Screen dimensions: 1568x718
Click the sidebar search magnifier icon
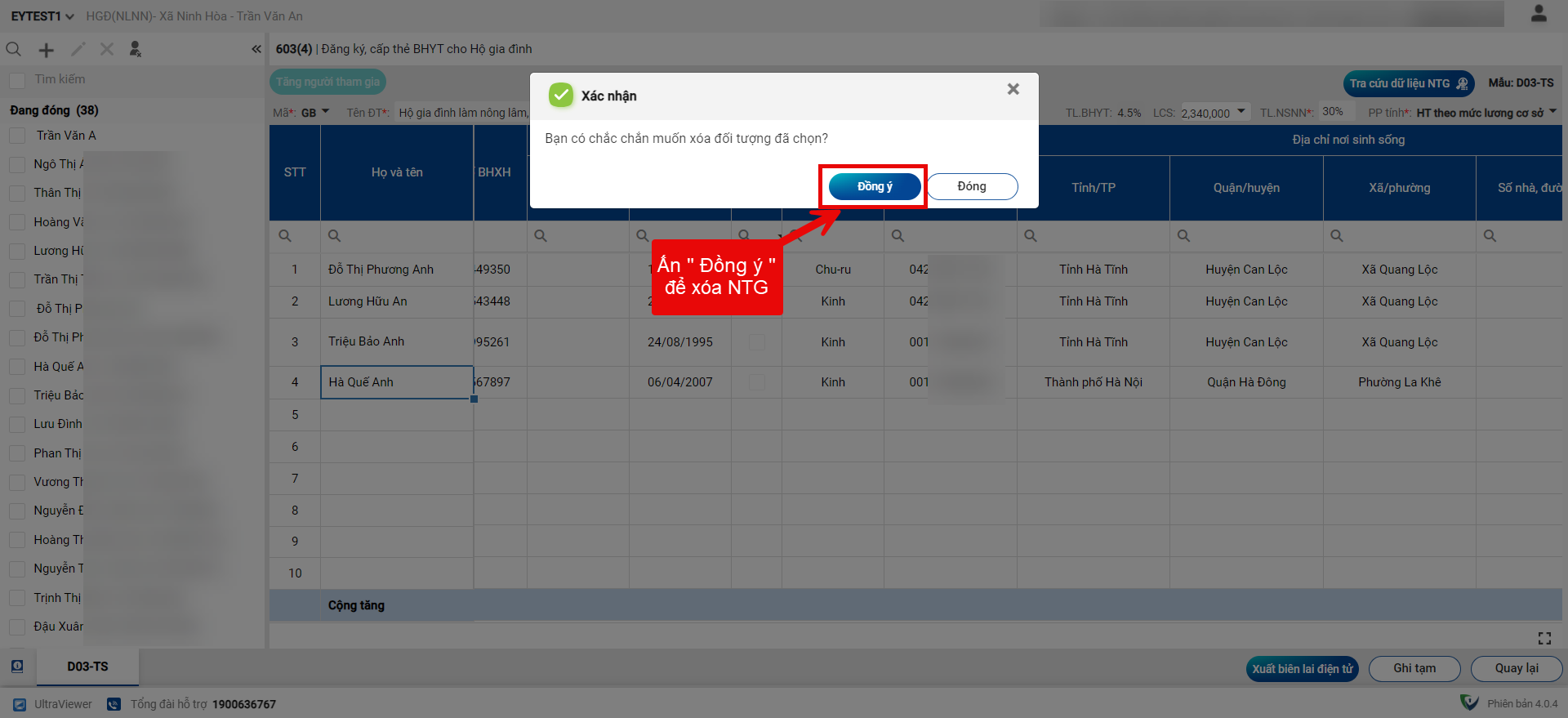pos(14,50)
